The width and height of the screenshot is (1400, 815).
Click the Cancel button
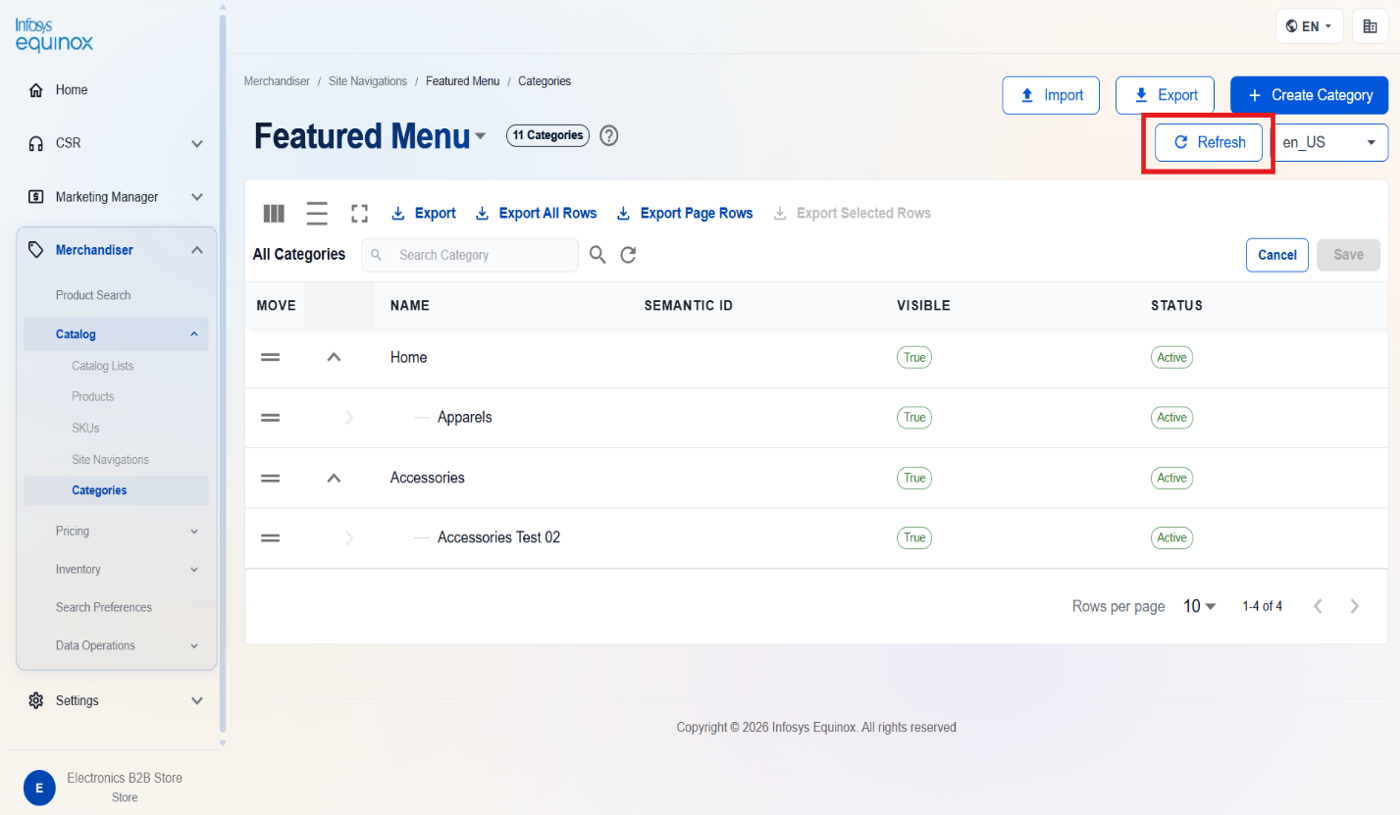(1277, 255)
